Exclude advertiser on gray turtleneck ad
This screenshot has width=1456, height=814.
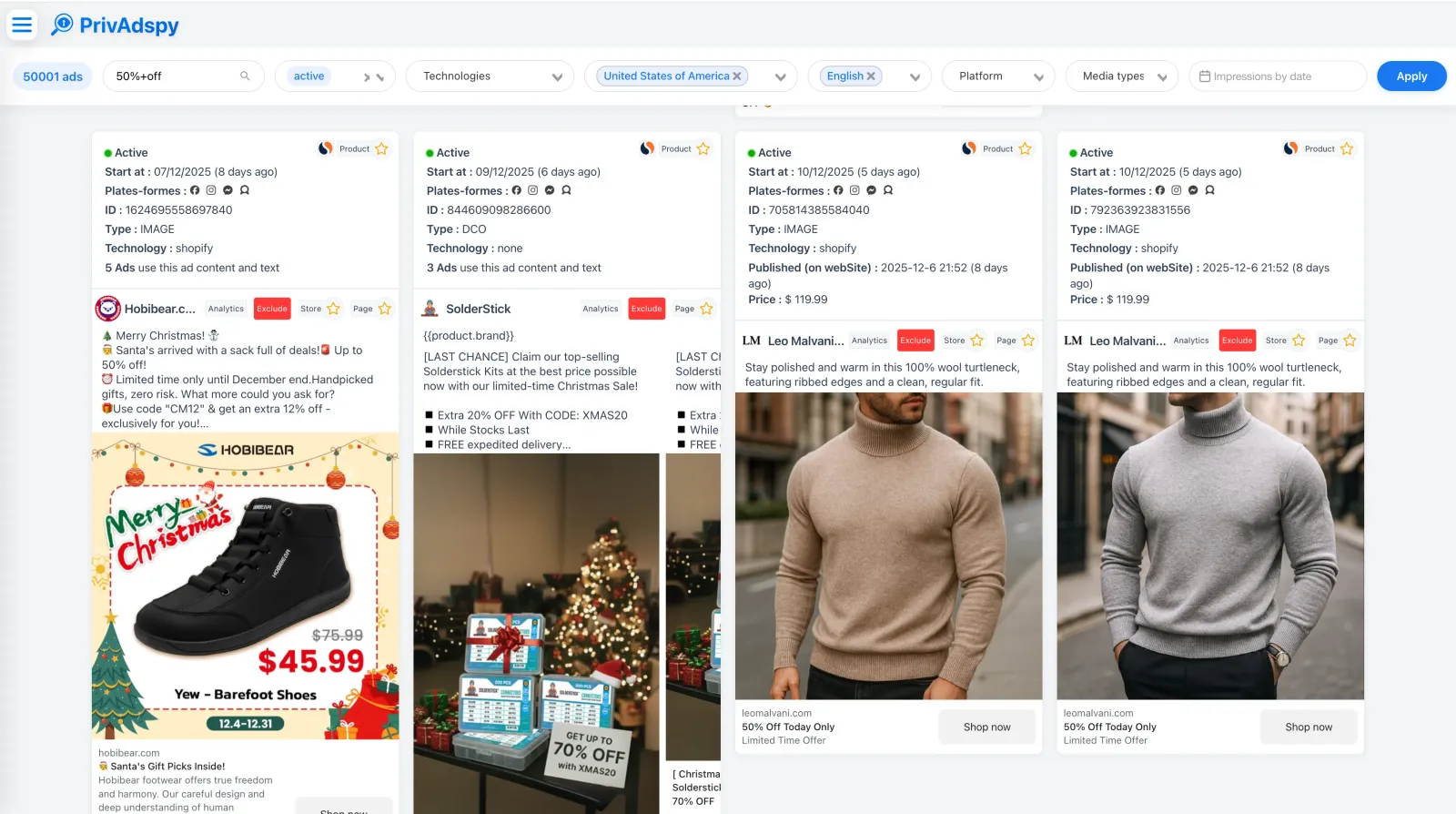1238,341
